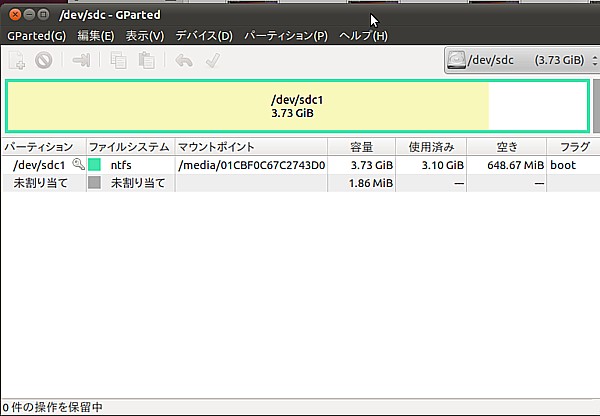600x416 pixels.
Task: Close the GParted window
Action: (x=15, y=15)
